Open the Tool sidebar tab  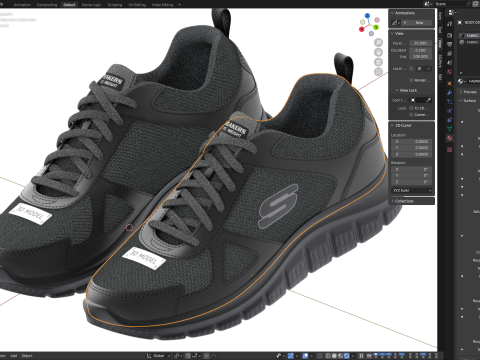click(440, 29)
